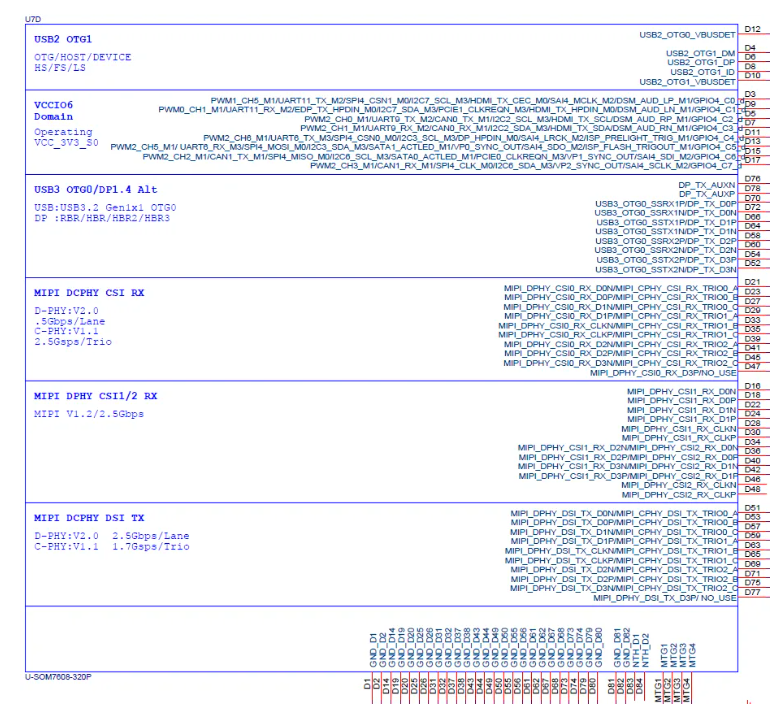
Task: Select pin number D47
Action: pos(752,366)
